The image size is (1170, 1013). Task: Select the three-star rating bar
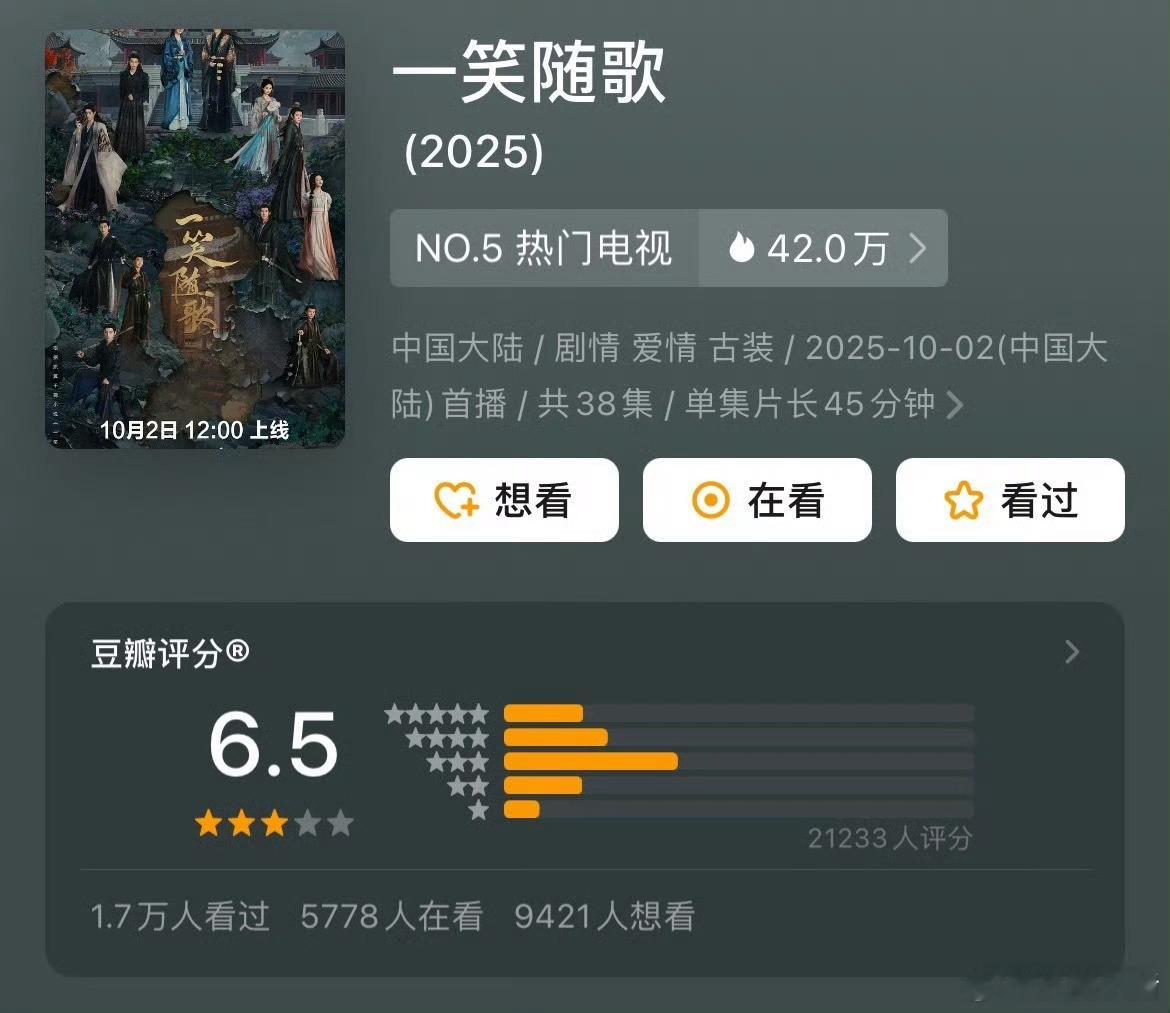[739, 762]
